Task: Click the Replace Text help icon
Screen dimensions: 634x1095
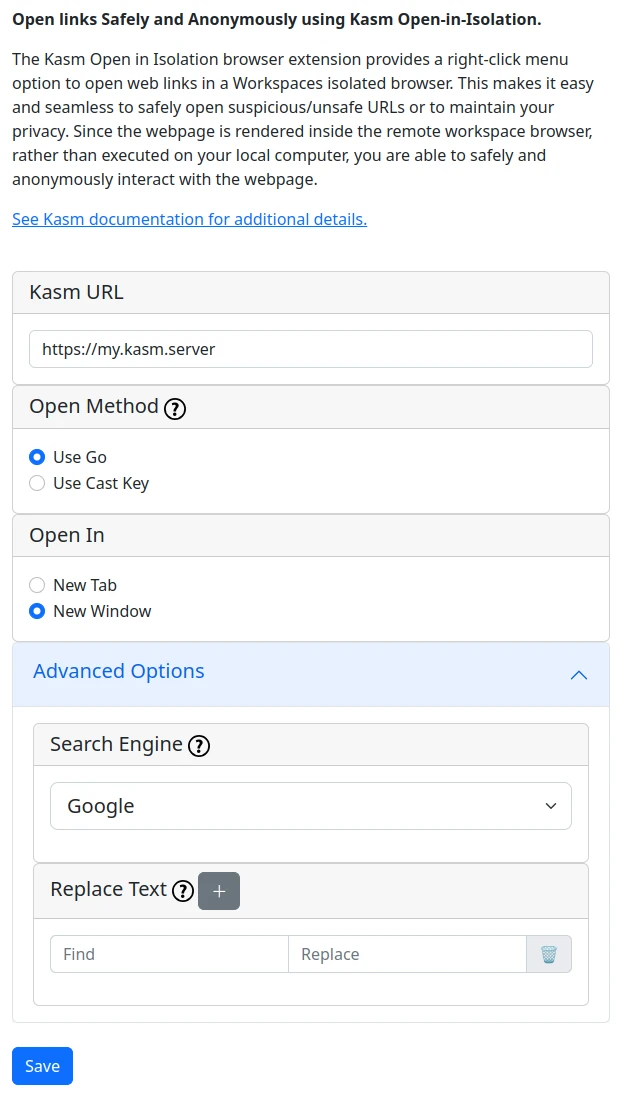Action: point(182,891)
